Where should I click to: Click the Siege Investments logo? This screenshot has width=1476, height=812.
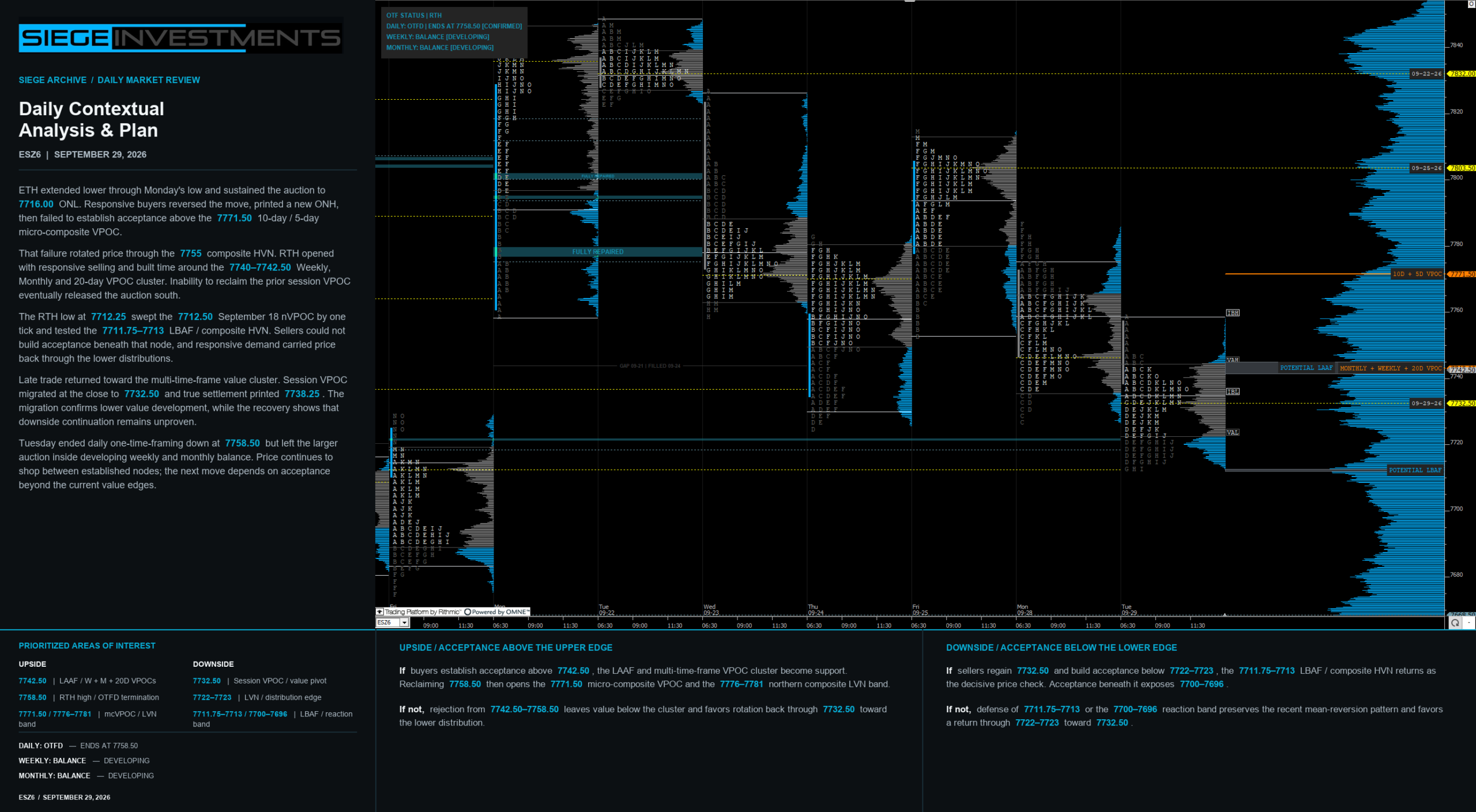180,38
